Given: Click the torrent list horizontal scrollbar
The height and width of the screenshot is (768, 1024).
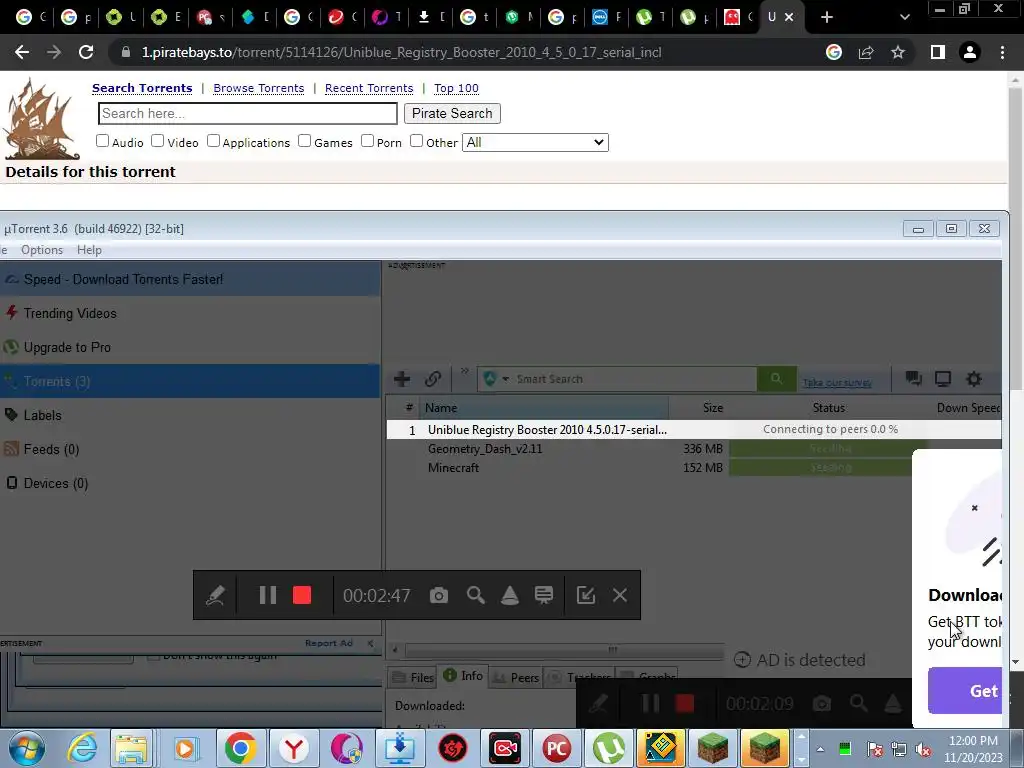Looking at the screenshot, I should coord(564,650).
